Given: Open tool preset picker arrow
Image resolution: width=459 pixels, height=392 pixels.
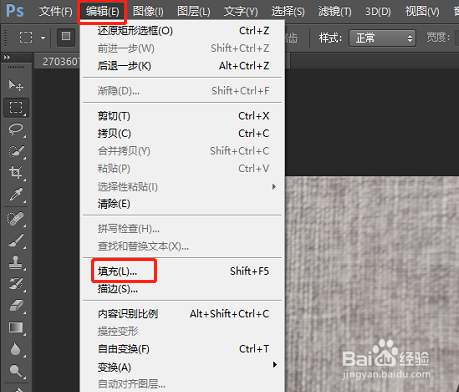Looking at the screenshot, I should (x=43, y=38).
